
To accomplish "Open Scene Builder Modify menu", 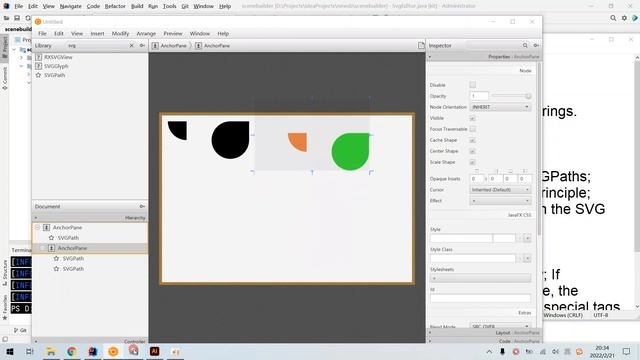I will tap(120, 33).
